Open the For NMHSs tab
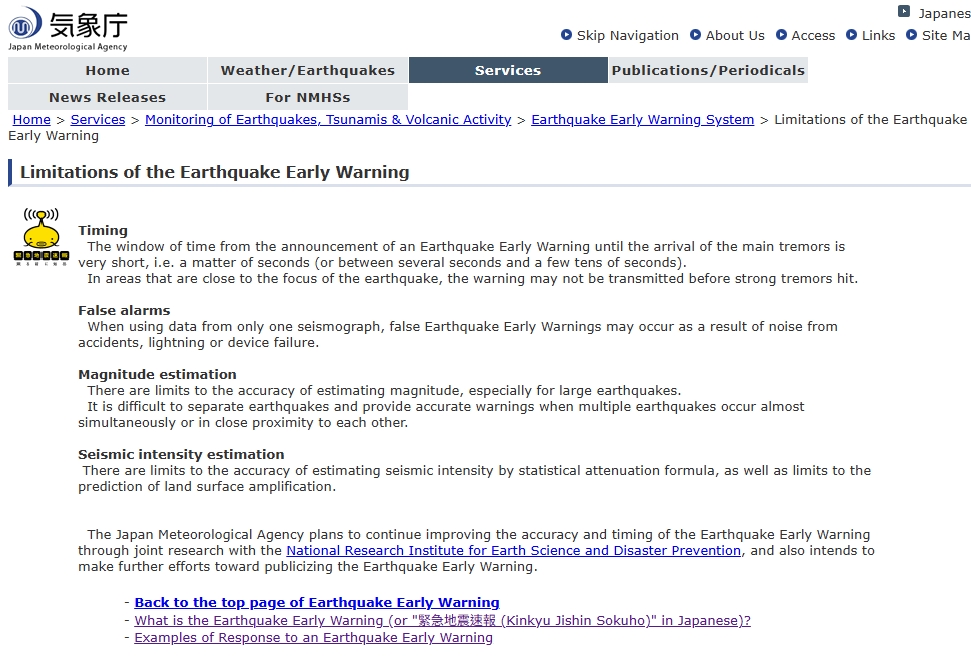The width and height of the screenshot is (971, 671). 307,97
